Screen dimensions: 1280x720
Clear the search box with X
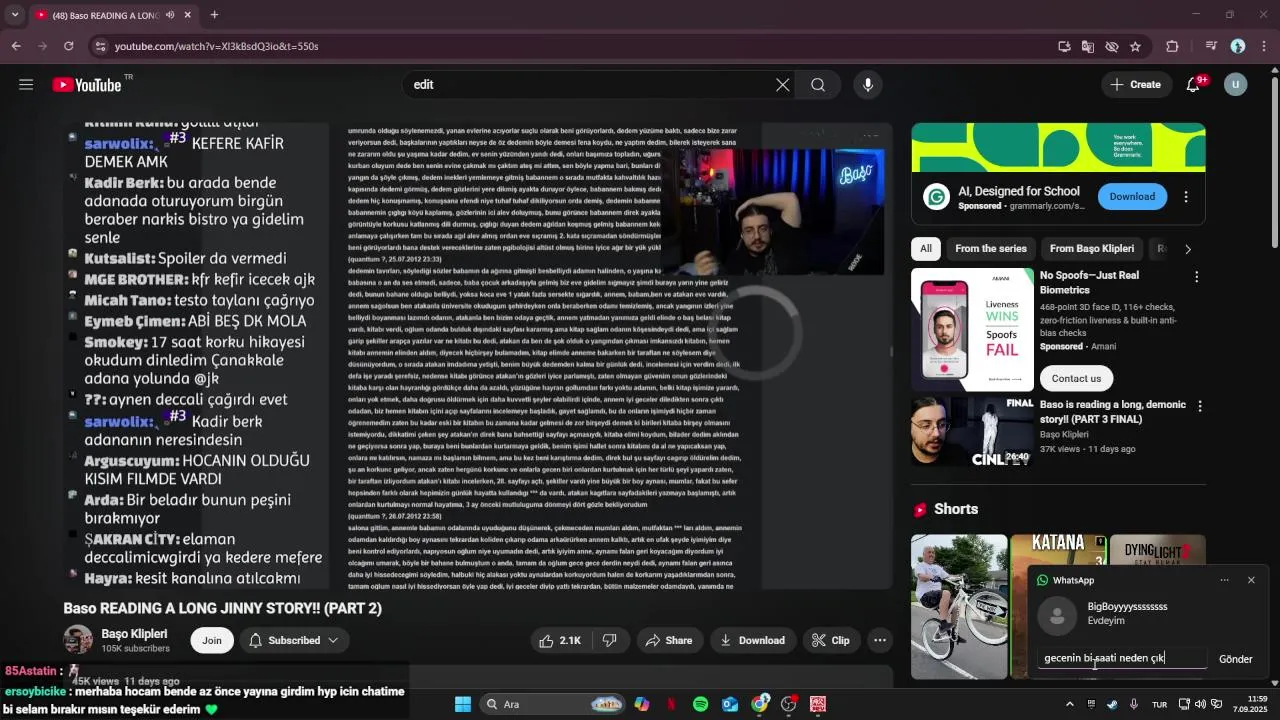(x=783, y=85)
